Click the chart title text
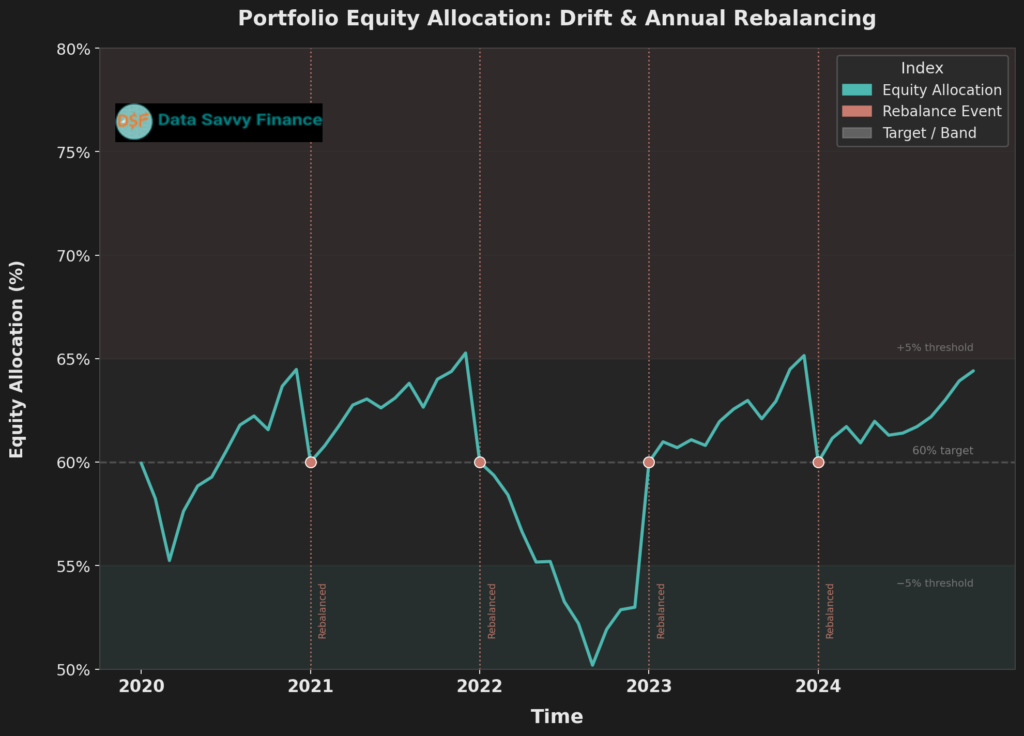1024x736 pixels. (556, 19)
